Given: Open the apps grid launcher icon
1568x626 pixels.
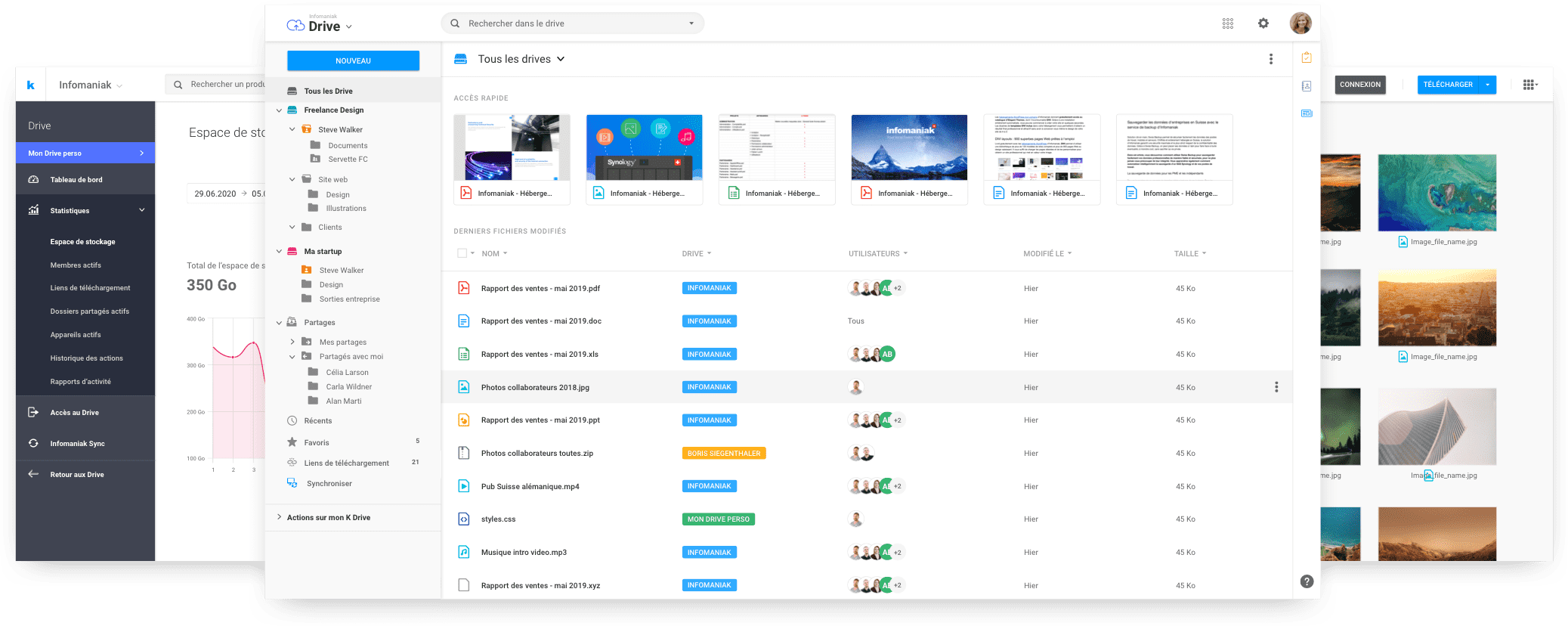Looking at the screenshot, I should 1227,23.
